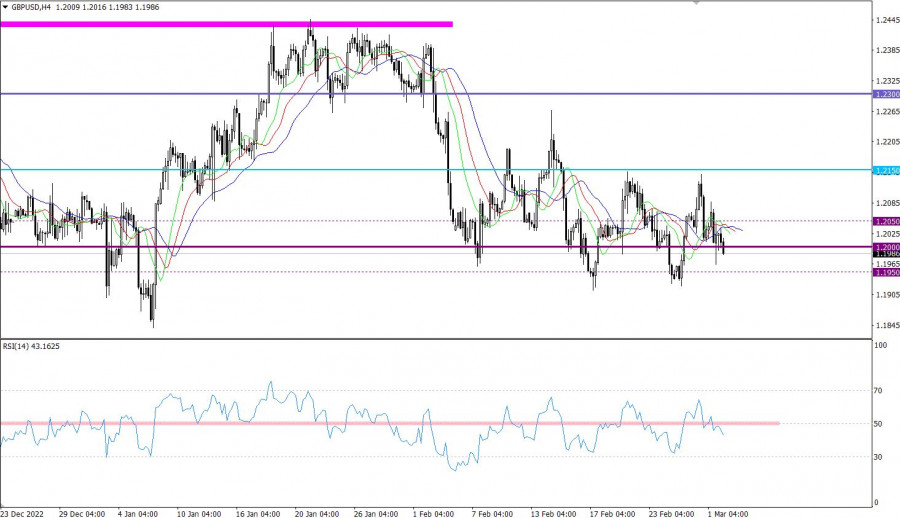Click the thick magenta resistance line at top
This screenshot has height=518, width=900.
click(226, 24)
